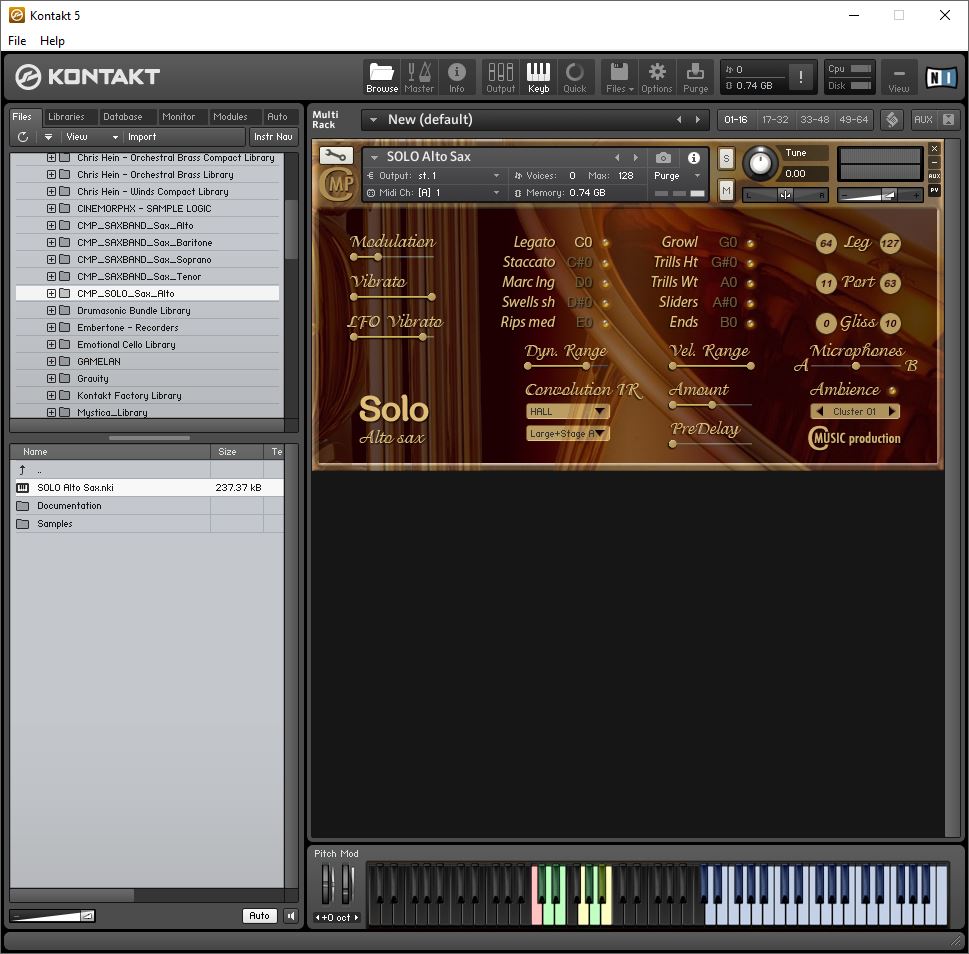Select rack page 33-48
Screen dimensions: 969x954
pos(814,119)
